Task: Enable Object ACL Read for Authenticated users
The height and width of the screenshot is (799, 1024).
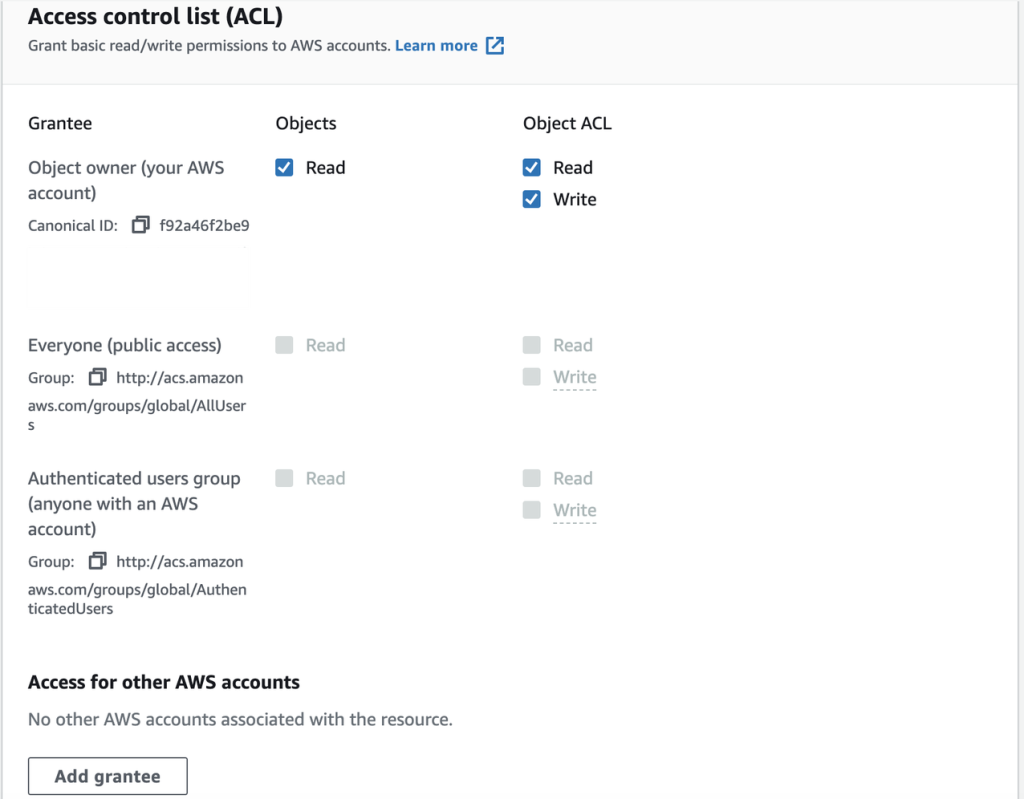Action: pyautogui.click(x=531, y=478)
